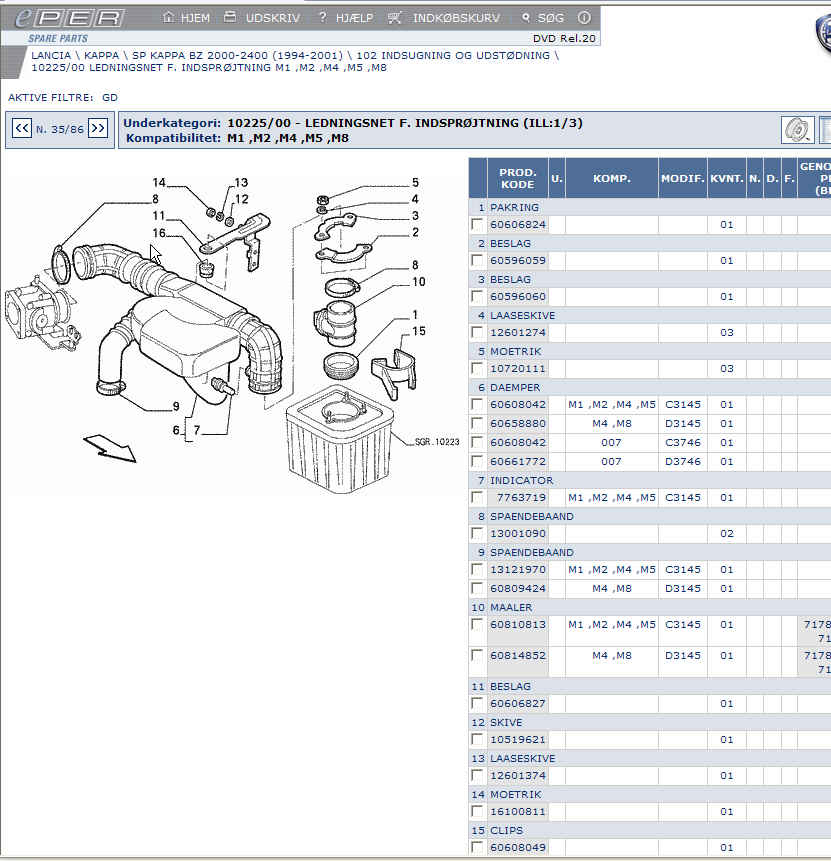Click the info circle icon

coord(584,18)
